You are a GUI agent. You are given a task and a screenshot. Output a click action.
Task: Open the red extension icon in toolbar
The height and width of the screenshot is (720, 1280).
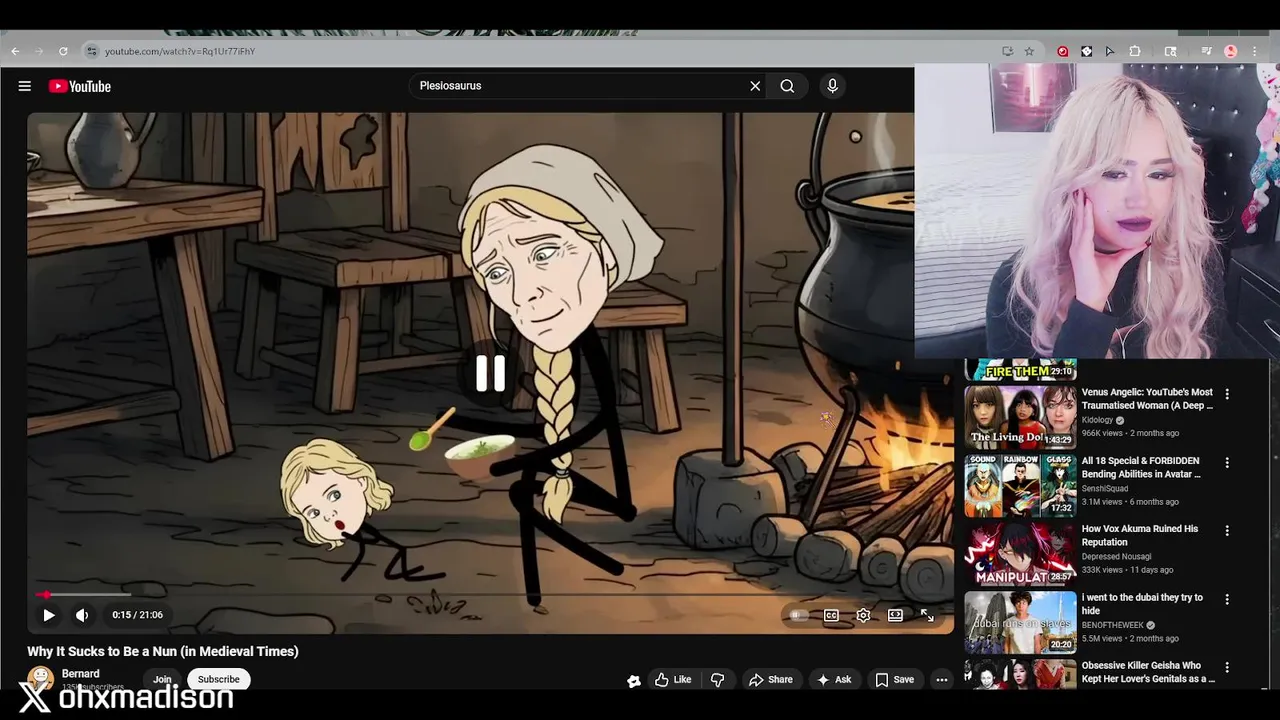(1063, 51)
